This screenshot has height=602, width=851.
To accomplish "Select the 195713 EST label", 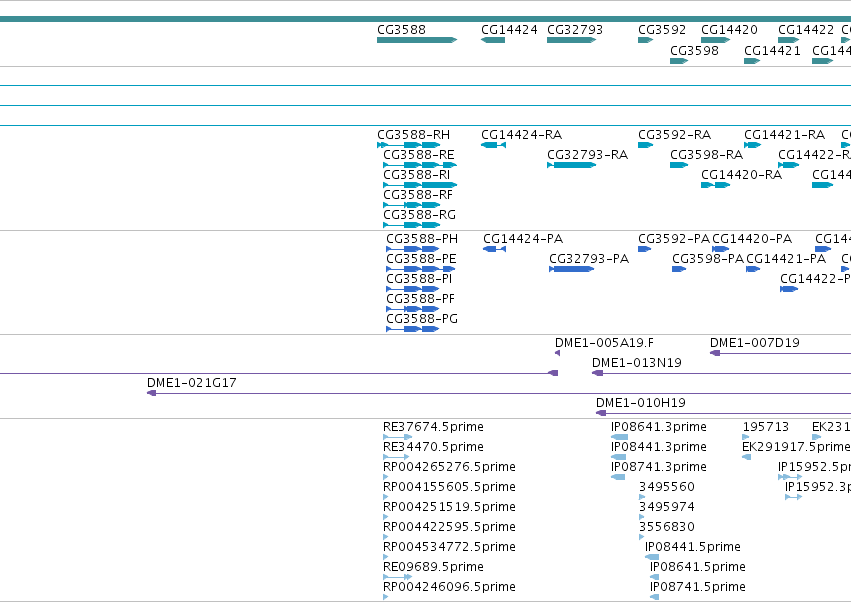I will click(x=765, y=427).
